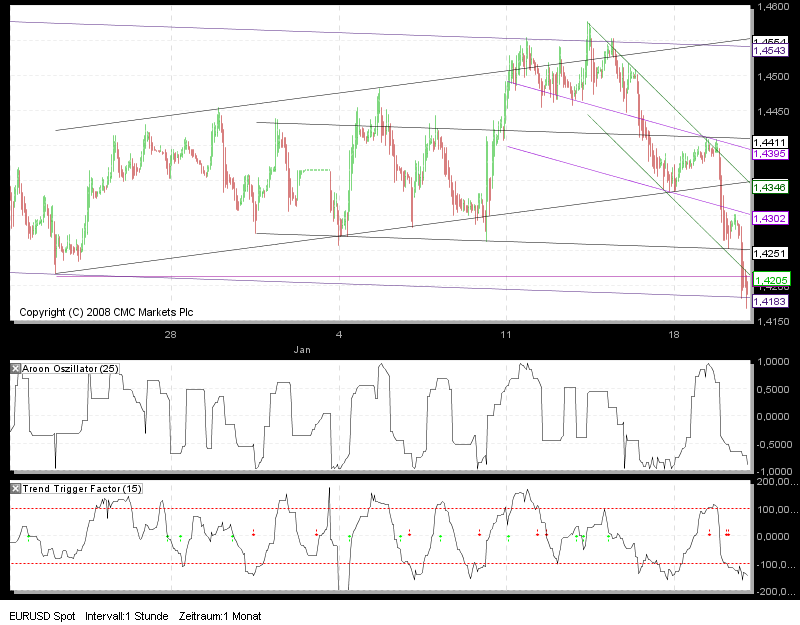Toggle the Aroon Oszillator (25) title label
800x625 pixels.
pyautogui.click(x=70, y=367)
